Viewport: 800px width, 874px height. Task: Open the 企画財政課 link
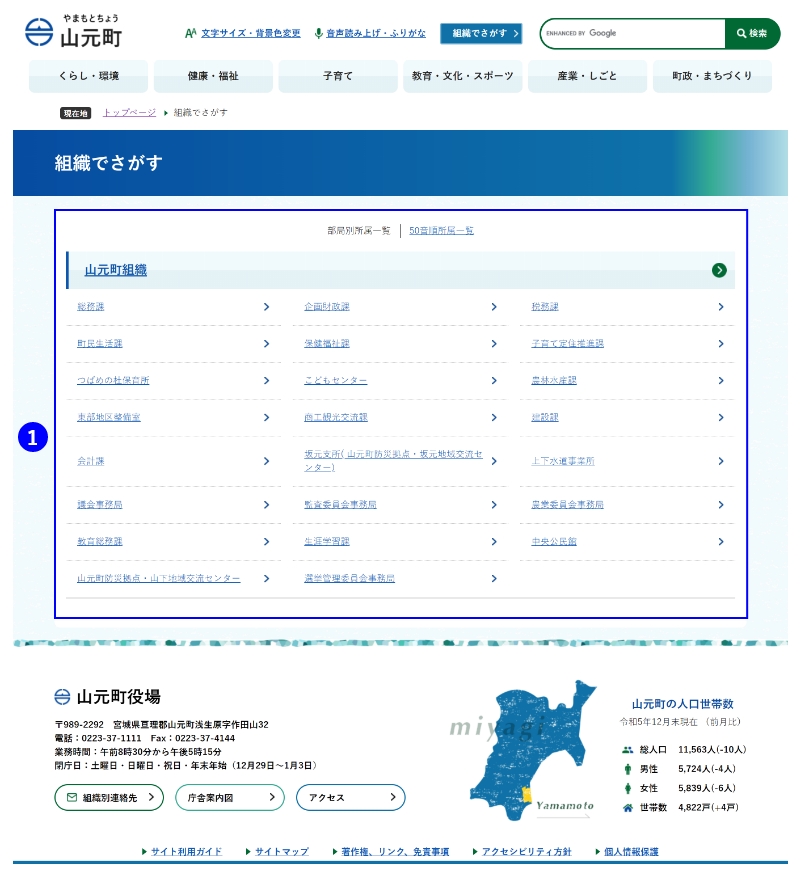[327, 307]
